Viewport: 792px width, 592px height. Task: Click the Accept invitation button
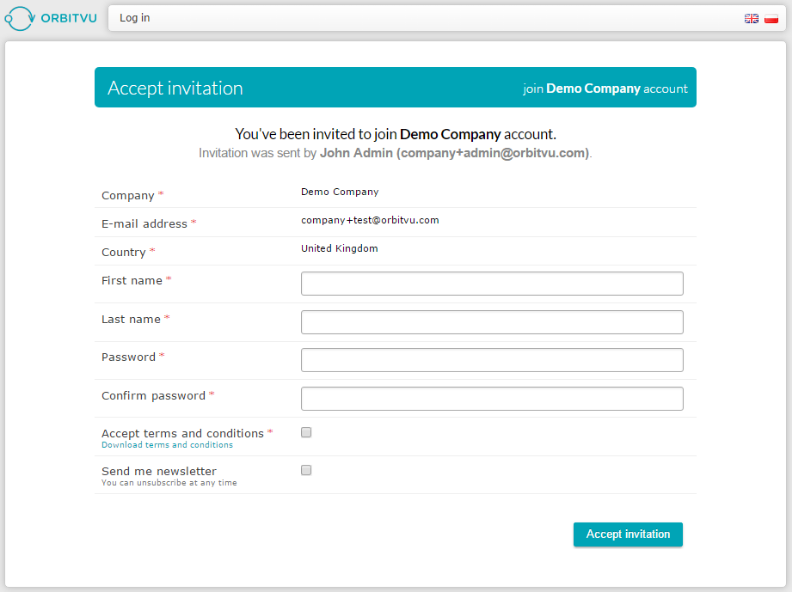(x=628, y=534)
